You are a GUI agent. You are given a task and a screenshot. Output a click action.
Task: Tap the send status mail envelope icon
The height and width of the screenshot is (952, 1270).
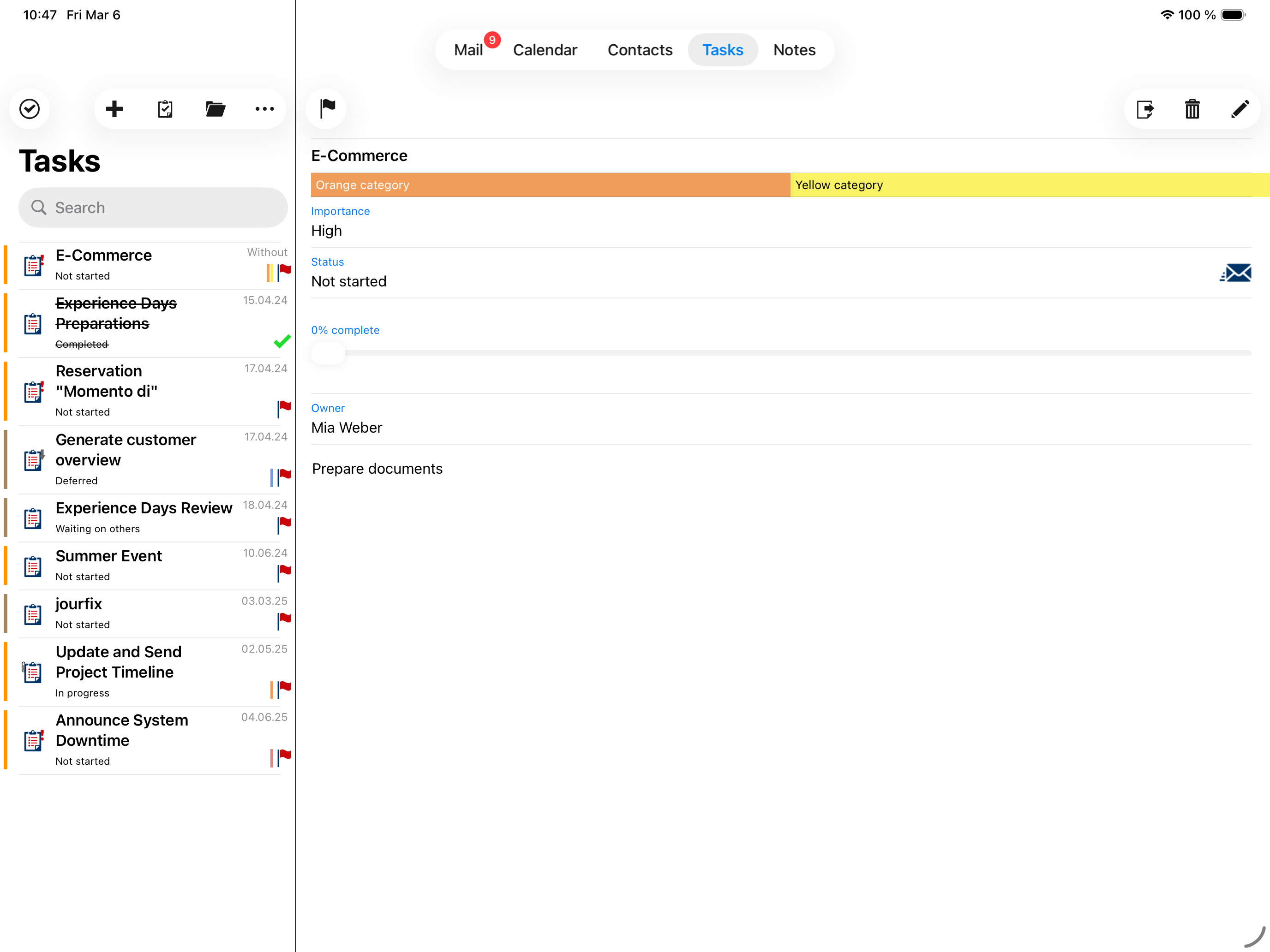pos(1235,273)
